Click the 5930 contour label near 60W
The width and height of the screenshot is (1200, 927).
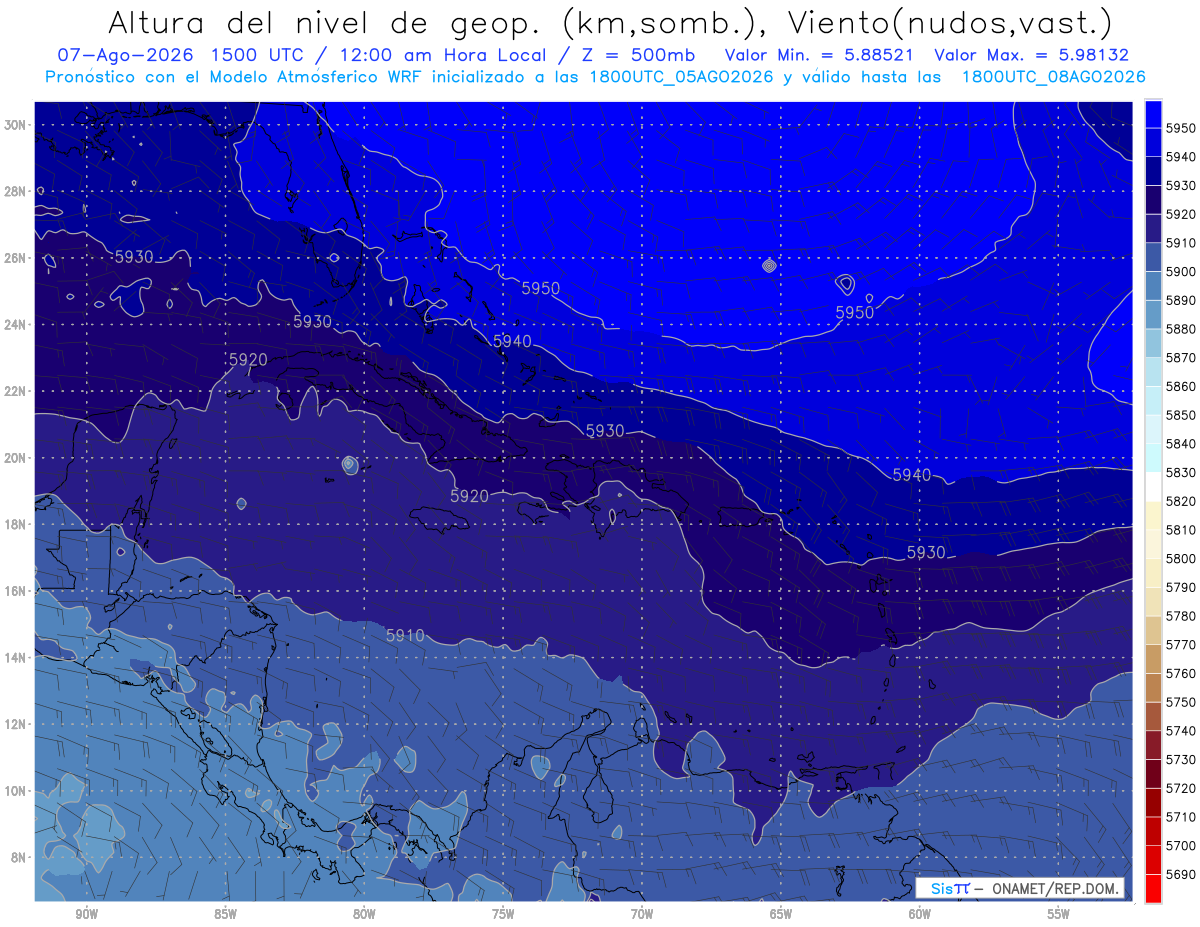click(x=926, y=552)
